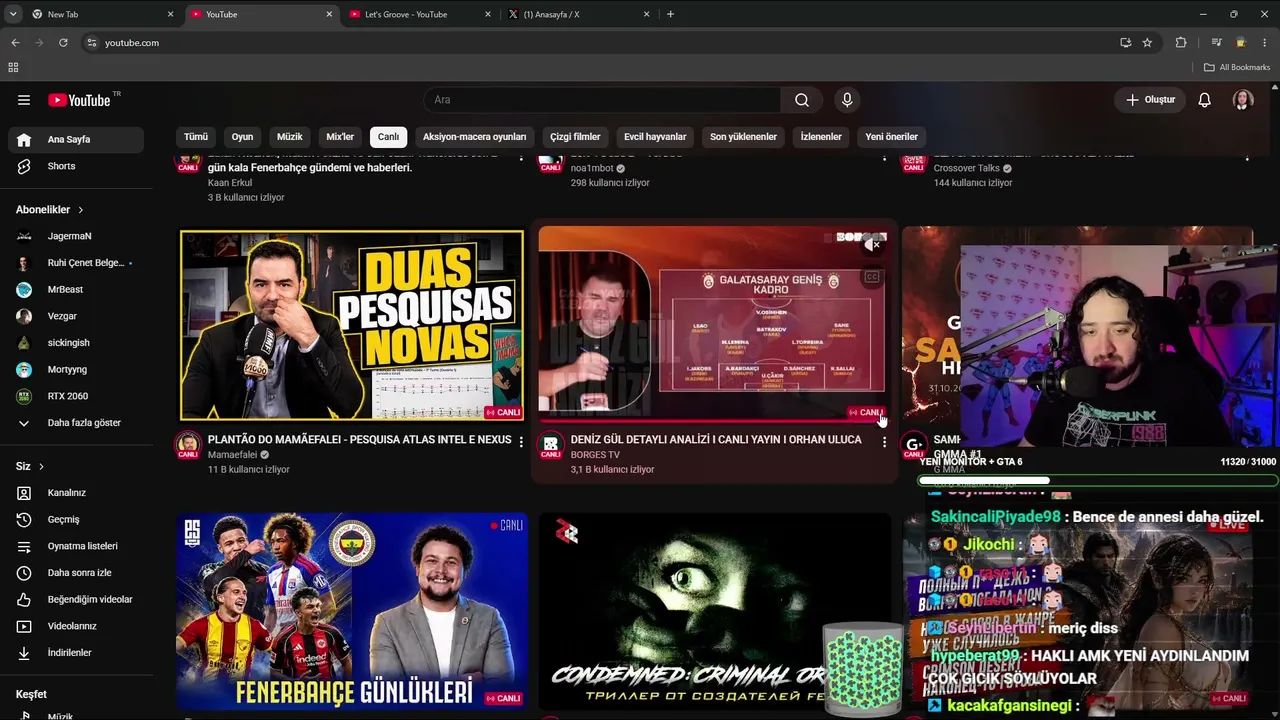
Task: Click the Oluştur create button
Action: coord(1150,100)
